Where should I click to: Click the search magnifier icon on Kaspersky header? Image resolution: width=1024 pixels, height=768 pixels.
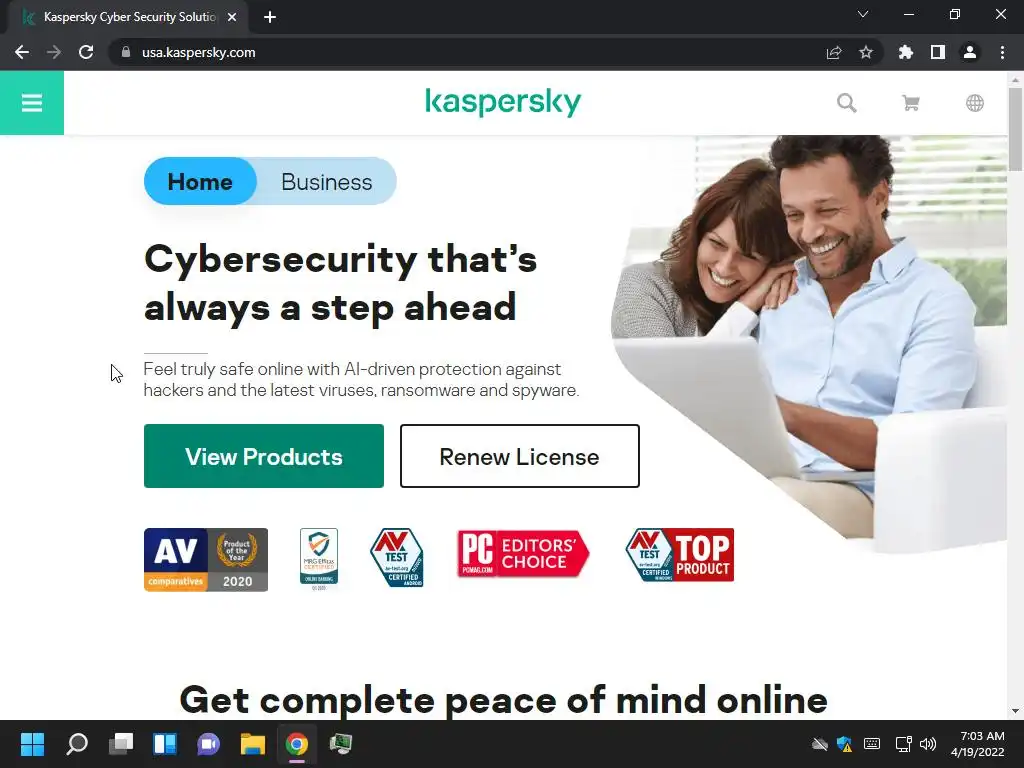point(846,103)
